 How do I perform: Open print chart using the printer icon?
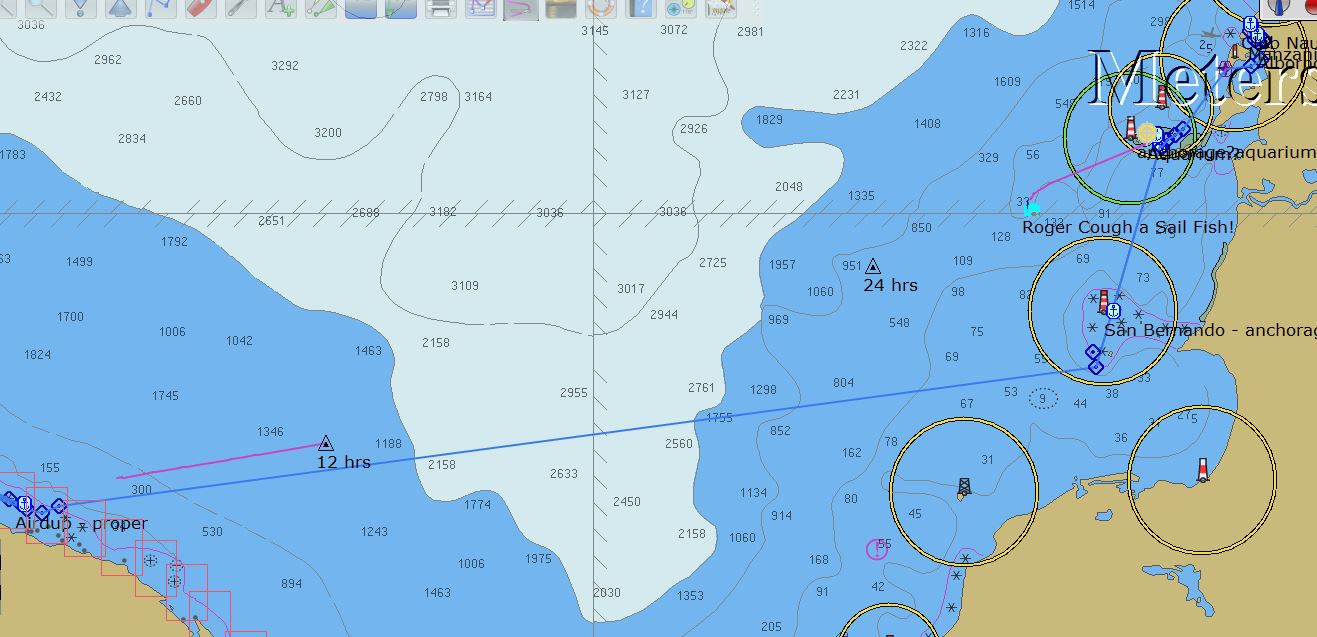tap(441, 7)
